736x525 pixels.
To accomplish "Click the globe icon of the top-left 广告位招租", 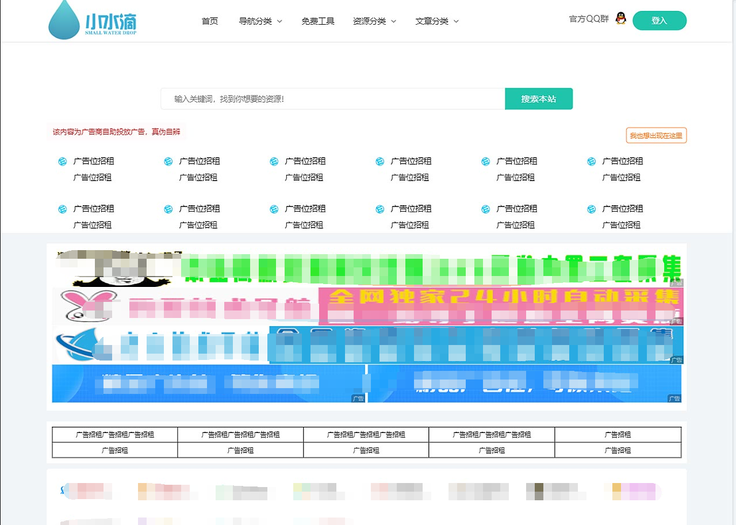I will click(x=62, y=161).
